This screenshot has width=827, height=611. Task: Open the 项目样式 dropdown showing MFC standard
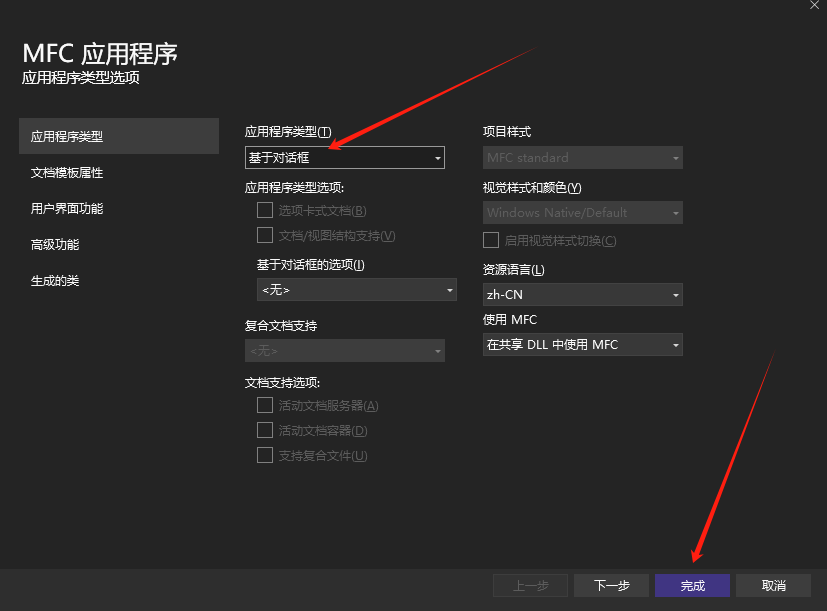(x=583, y=158)
